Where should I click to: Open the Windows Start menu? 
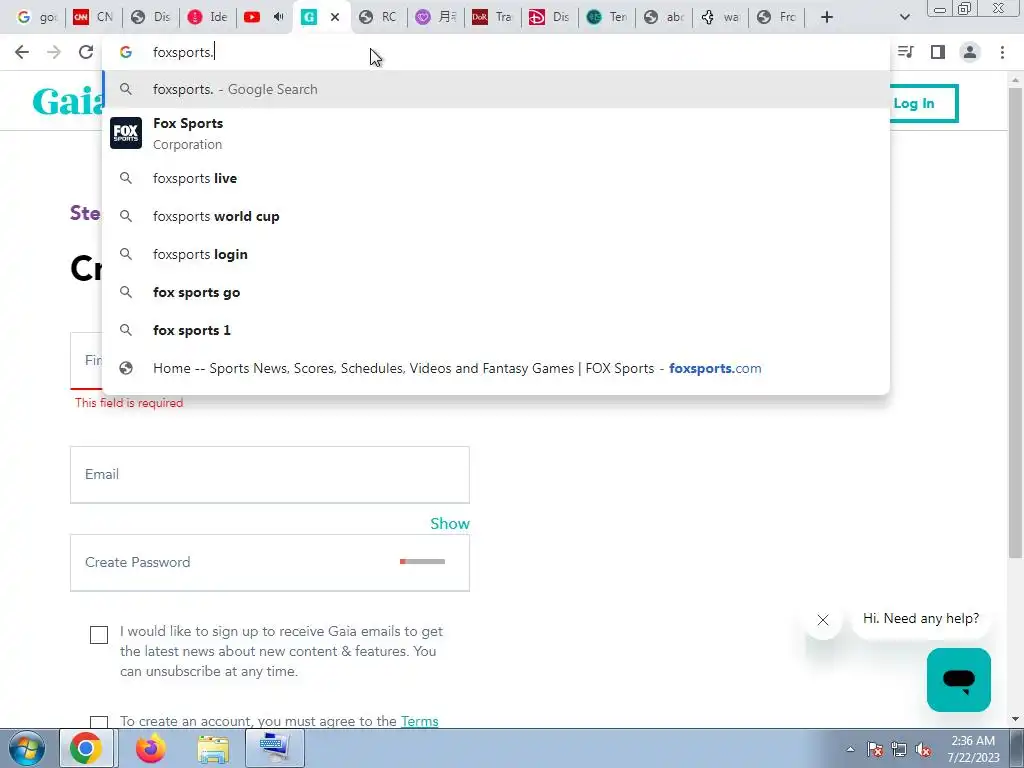pyautogui.click(x=26, y=749)
